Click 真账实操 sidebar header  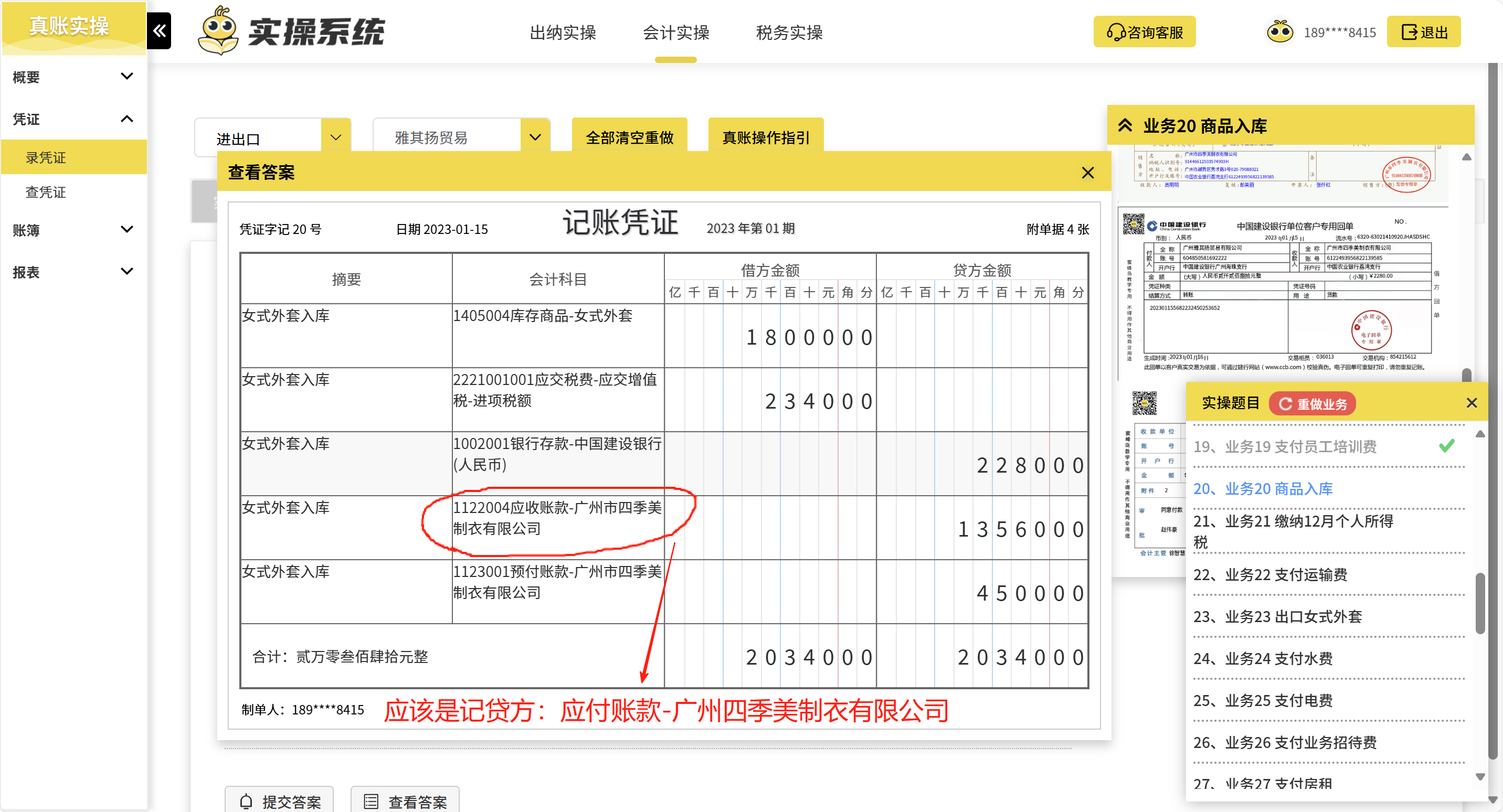[x=73, y=28]
